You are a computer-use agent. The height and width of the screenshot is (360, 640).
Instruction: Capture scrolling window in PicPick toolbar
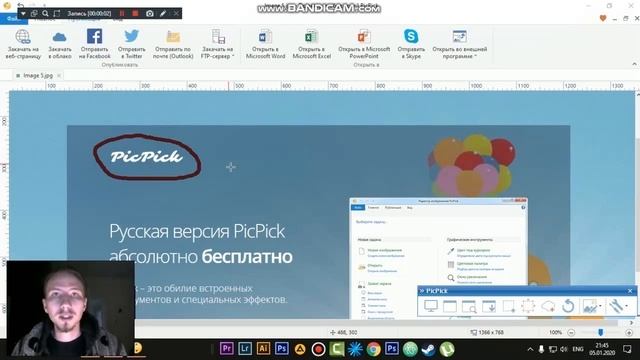point(489,306)
